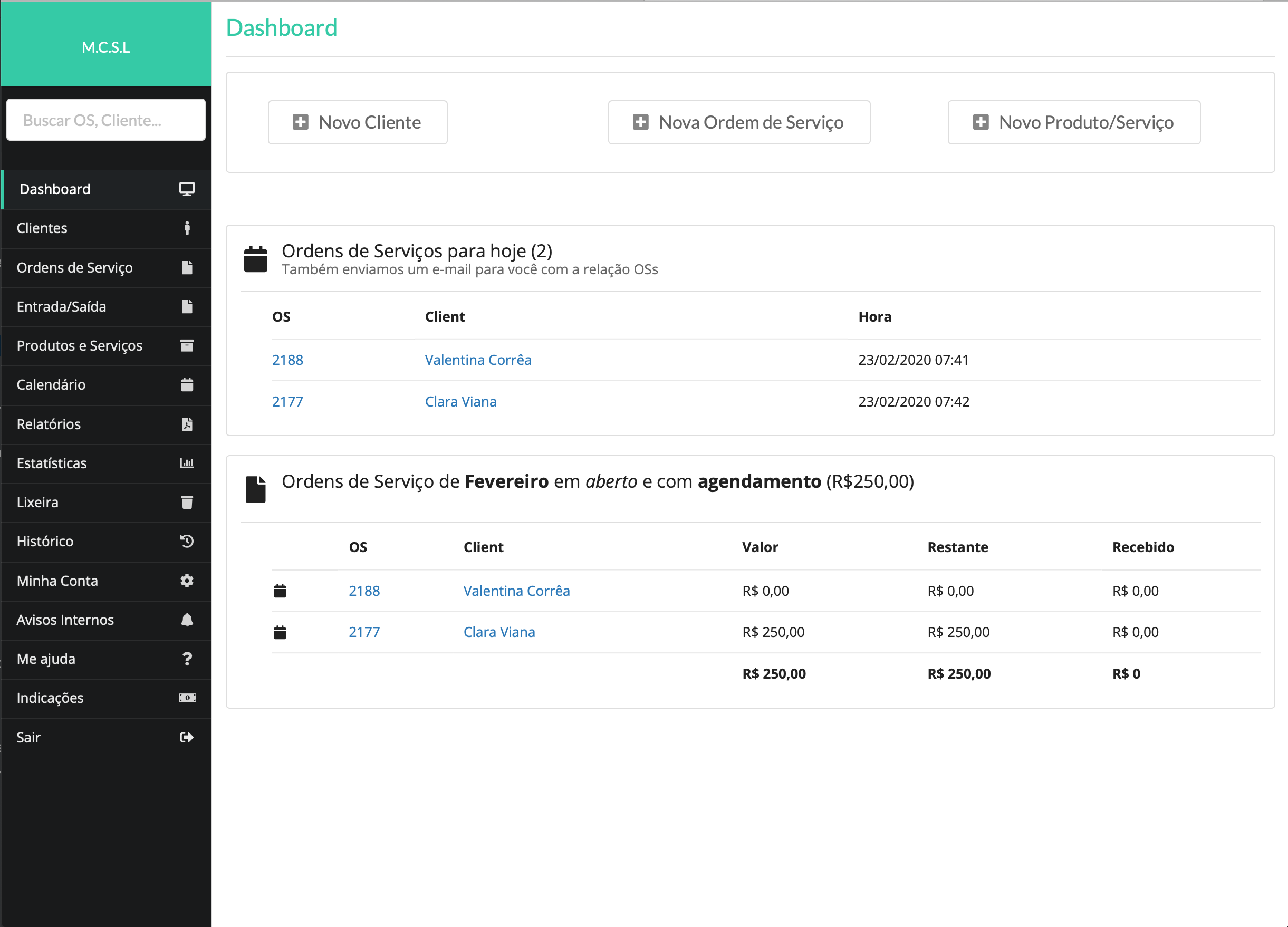Open Valentina Corrêa in Fevereiro table

[x=516, y=591]
